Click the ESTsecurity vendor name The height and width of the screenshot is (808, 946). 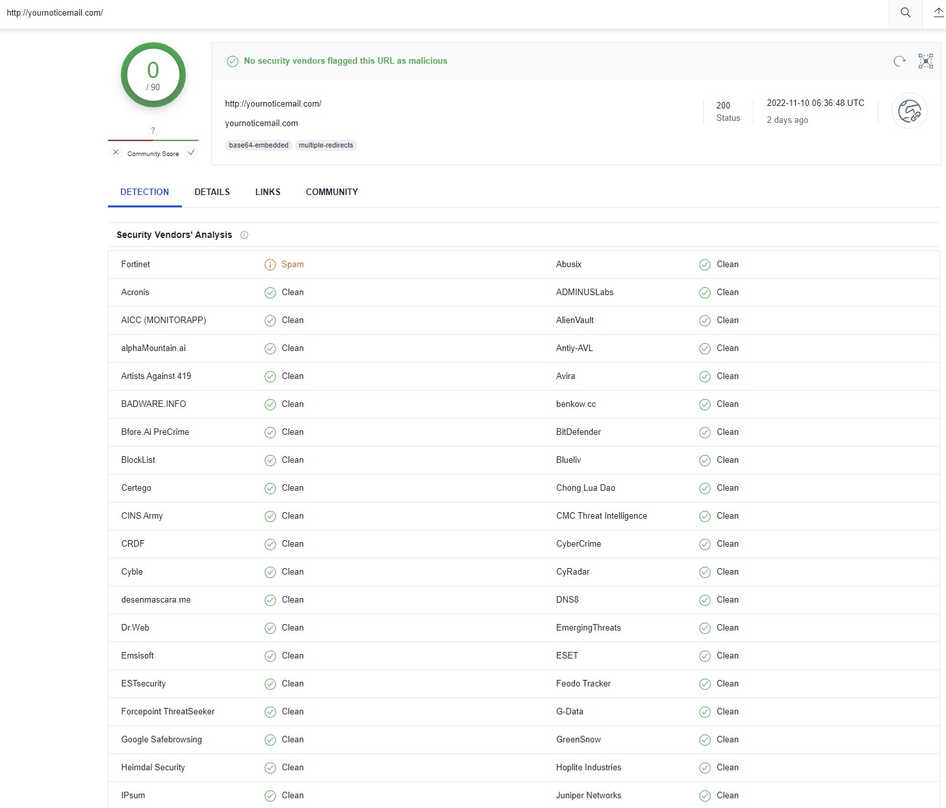143,684
